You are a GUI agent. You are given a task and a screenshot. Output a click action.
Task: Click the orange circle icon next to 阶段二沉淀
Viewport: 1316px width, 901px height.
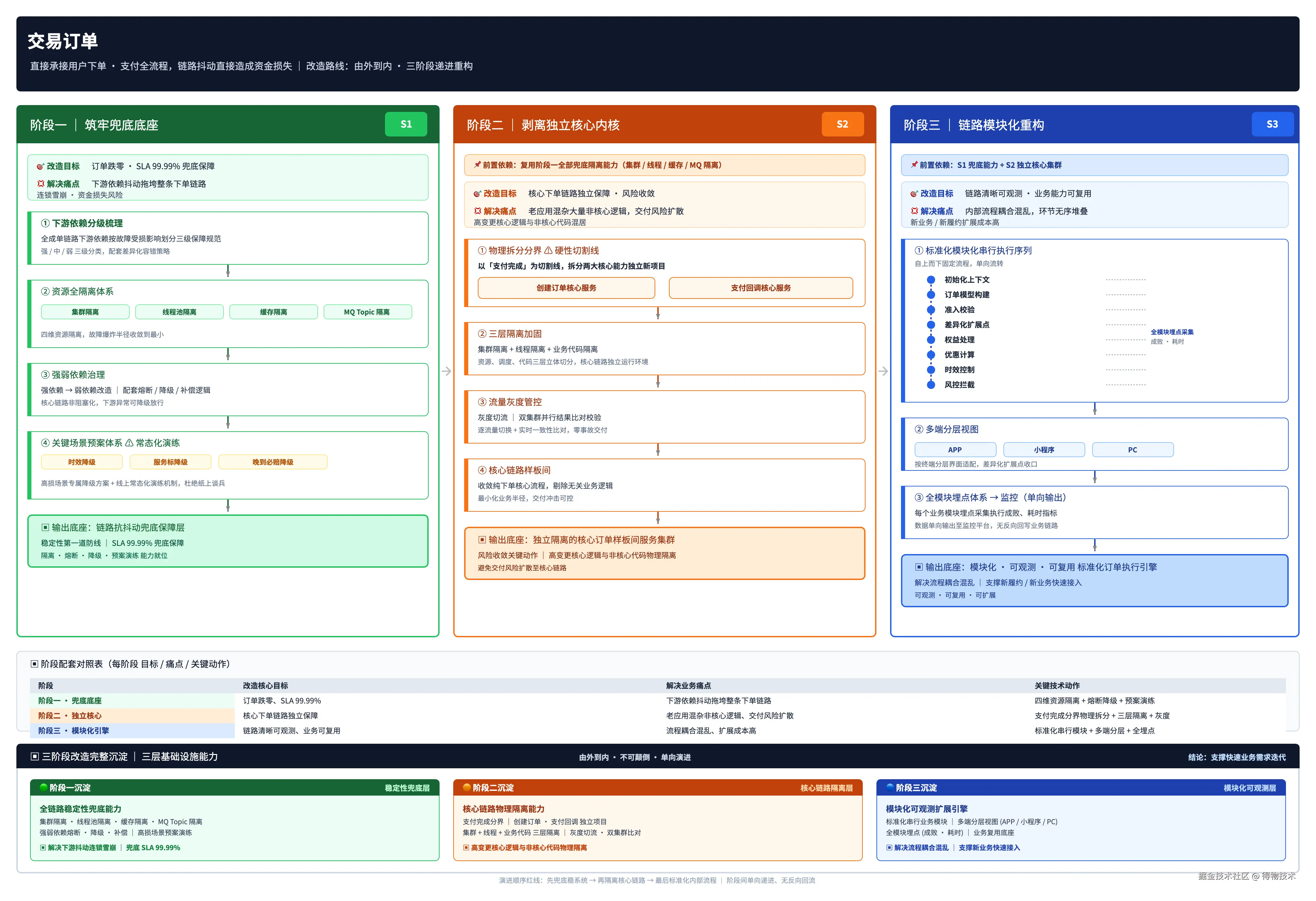click(467, 788)
